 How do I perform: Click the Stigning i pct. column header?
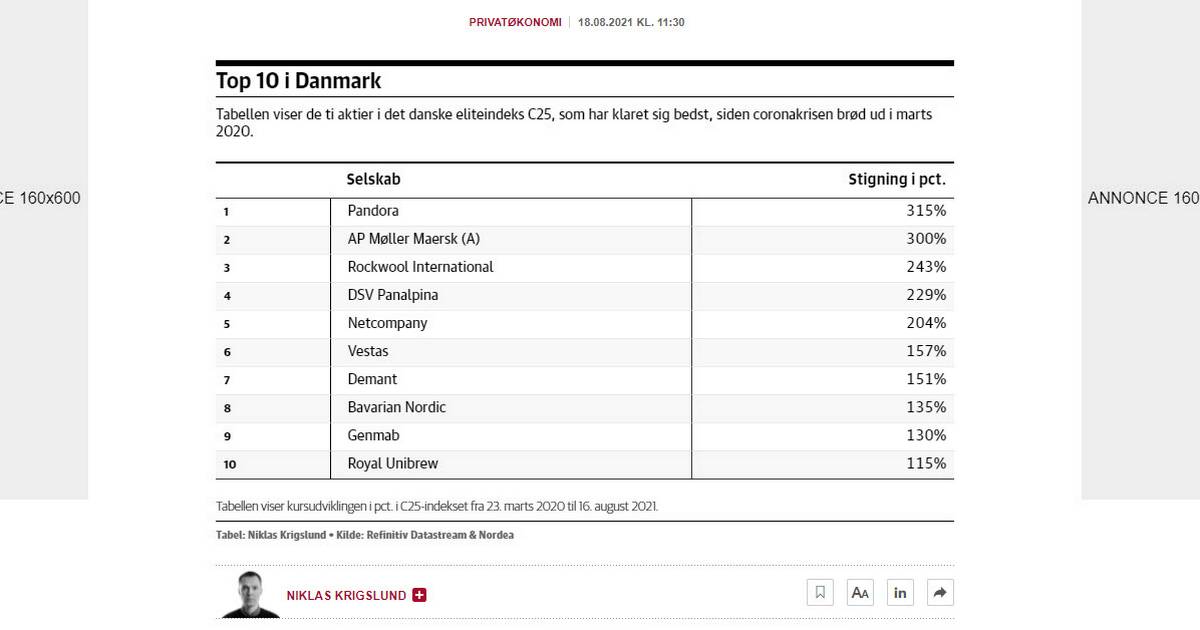[896, 180]
